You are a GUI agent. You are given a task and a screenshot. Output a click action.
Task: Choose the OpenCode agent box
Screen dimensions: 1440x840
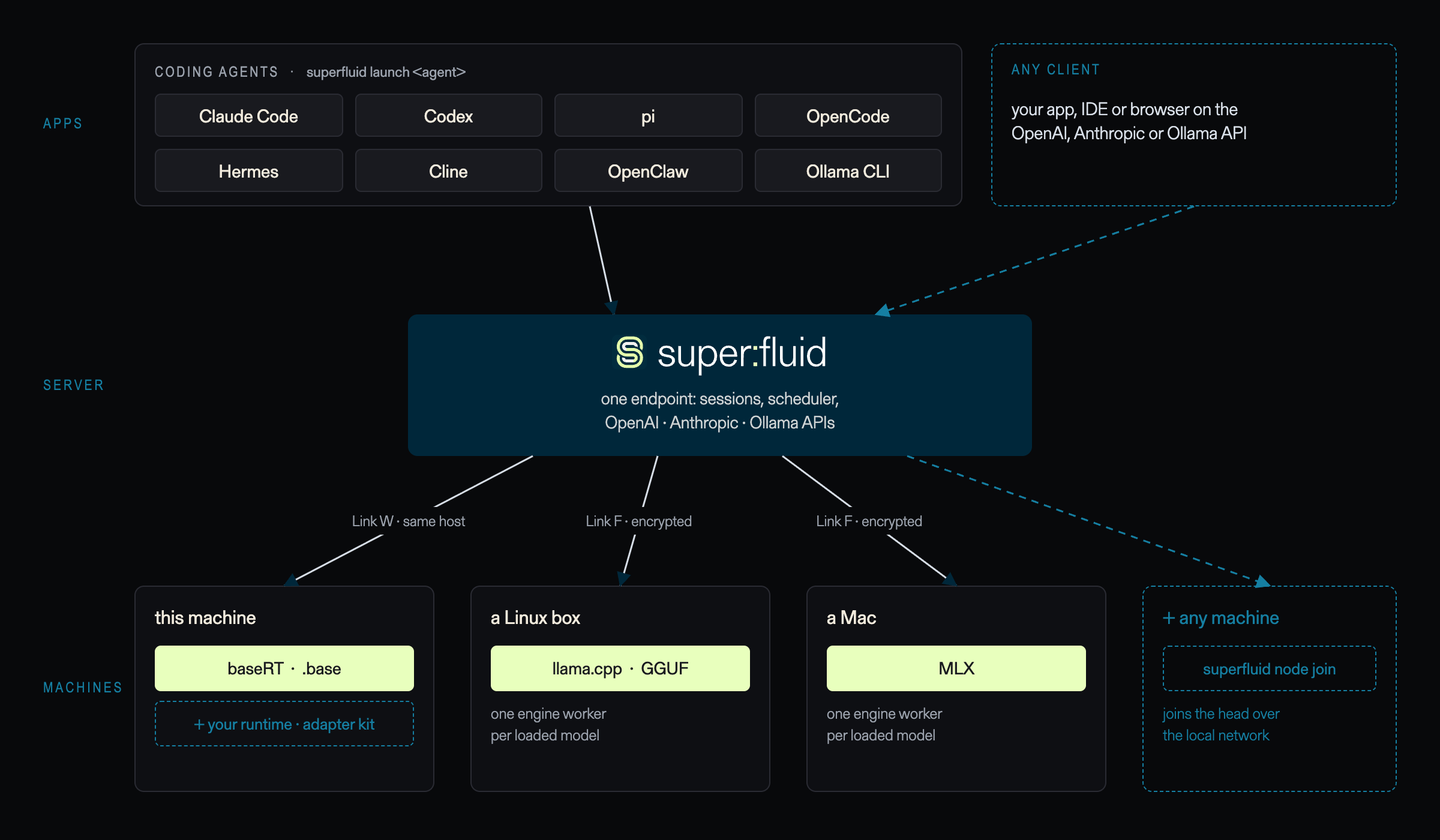tap(848, 115)
